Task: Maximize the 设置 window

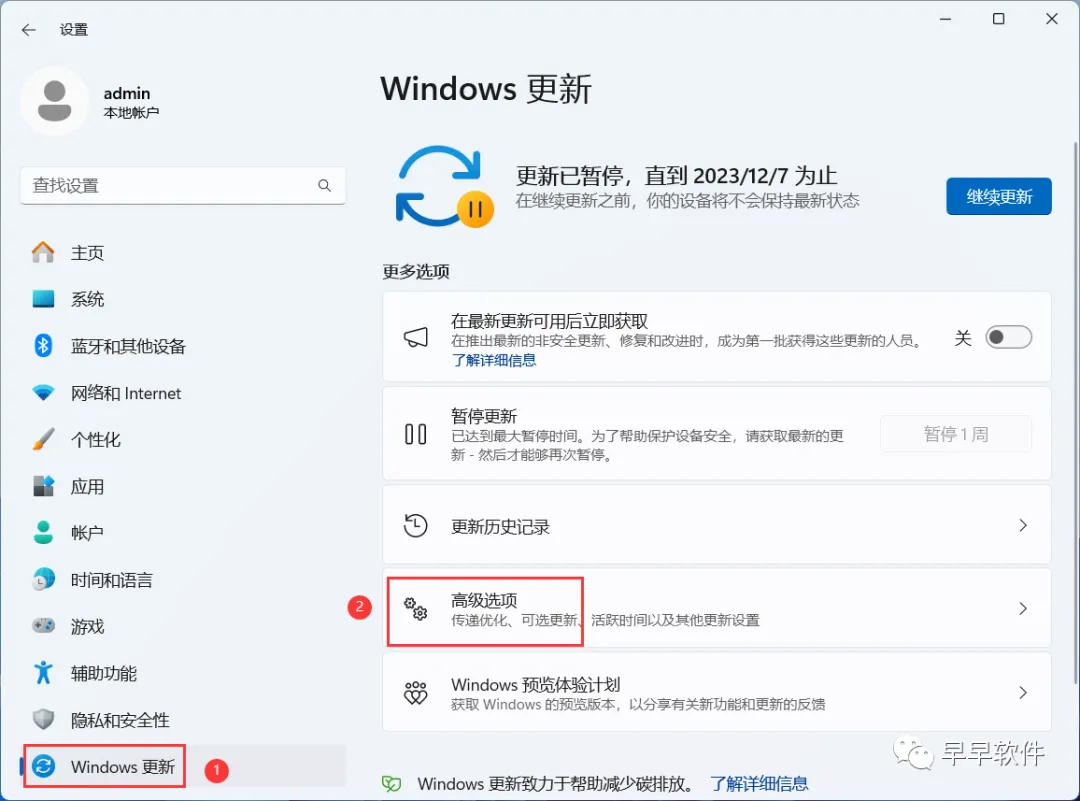Action: [x=998, y=19]
